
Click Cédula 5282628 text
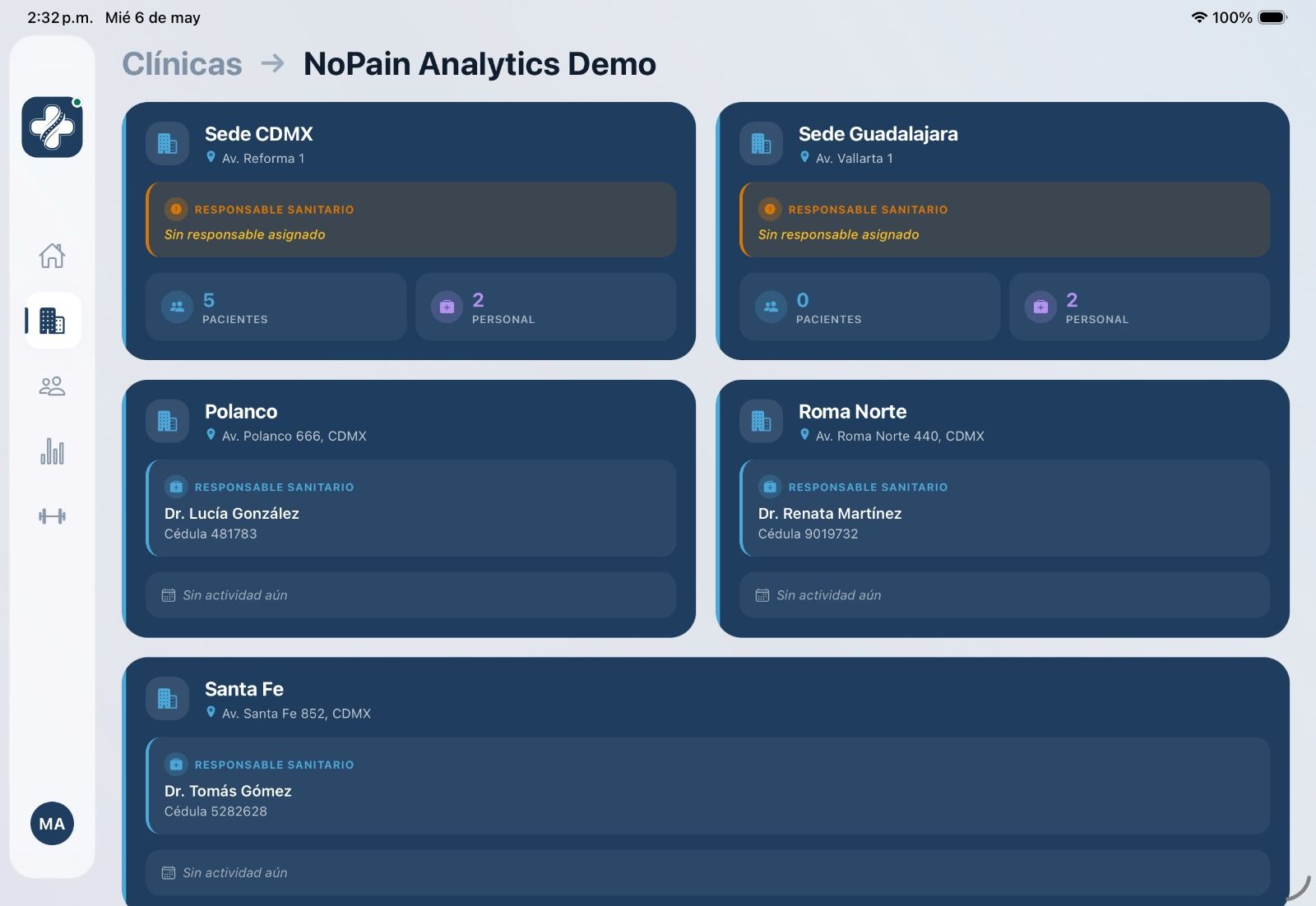pos(215,811)
